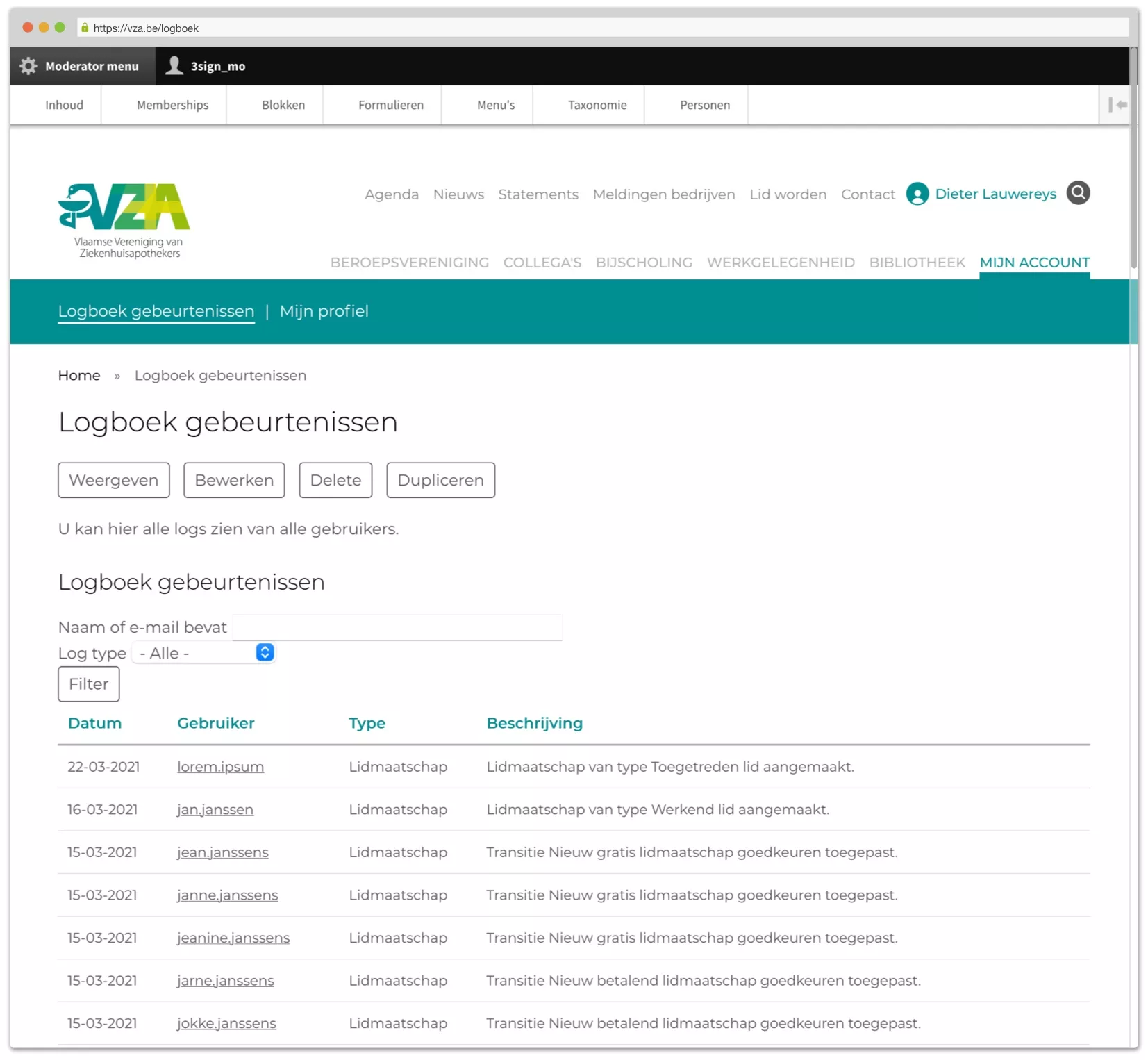Go to the BIBLIOTHEEK navigation section
The height and width of the screenshot is (1060, 1148).
click(x=917, y=263)
